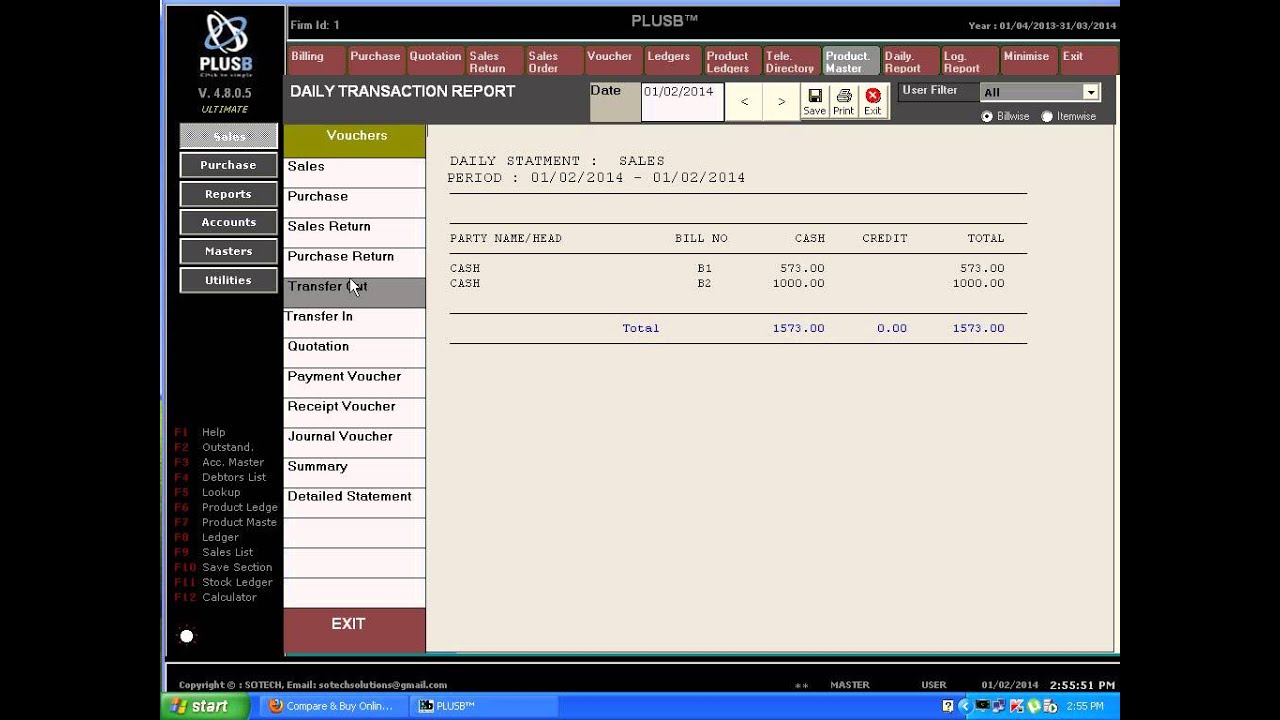Click the Utilities sidebar button
This screenshot has height=720, width=1280.
point(229,280)
